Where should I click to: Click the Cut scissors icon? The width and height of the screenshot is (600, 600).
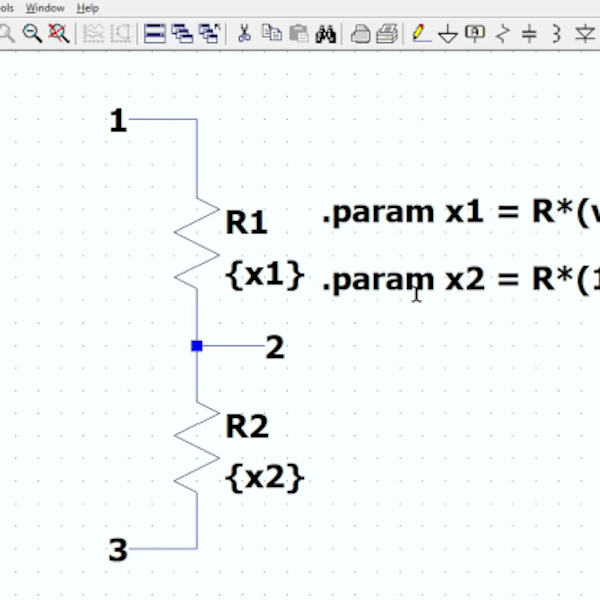(x=243, y=34)
